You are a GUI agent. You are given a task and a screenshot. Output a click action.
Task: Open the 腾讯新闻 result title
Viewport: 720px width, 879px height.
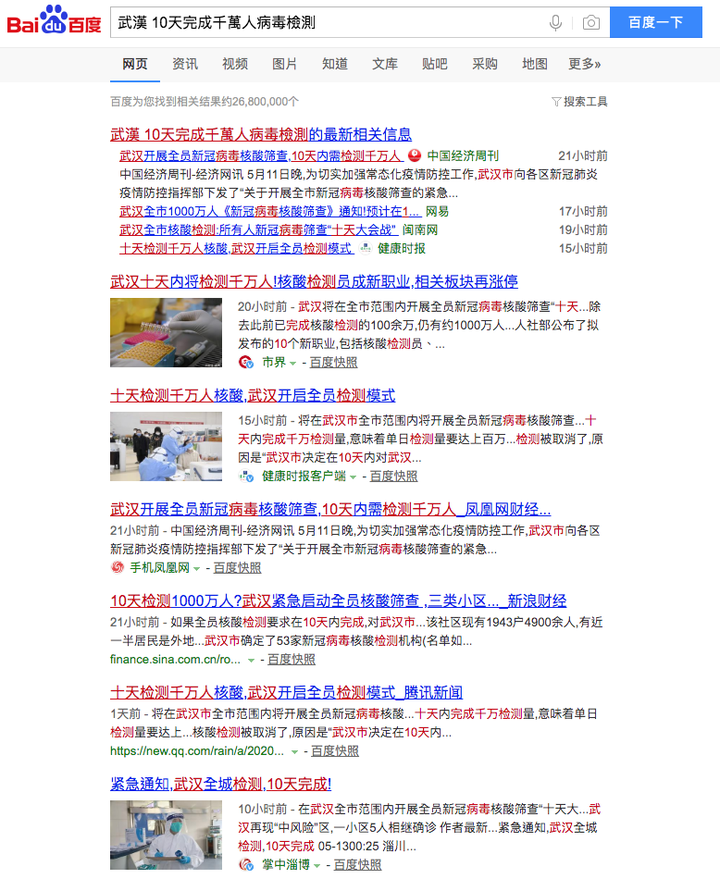tap(286, 692)
